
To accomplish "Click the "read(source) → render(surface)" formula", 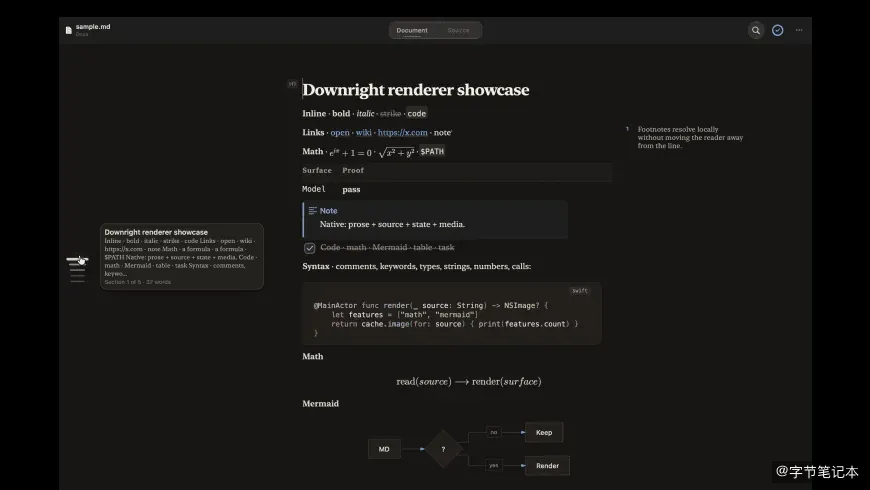I will click(469, 382).
